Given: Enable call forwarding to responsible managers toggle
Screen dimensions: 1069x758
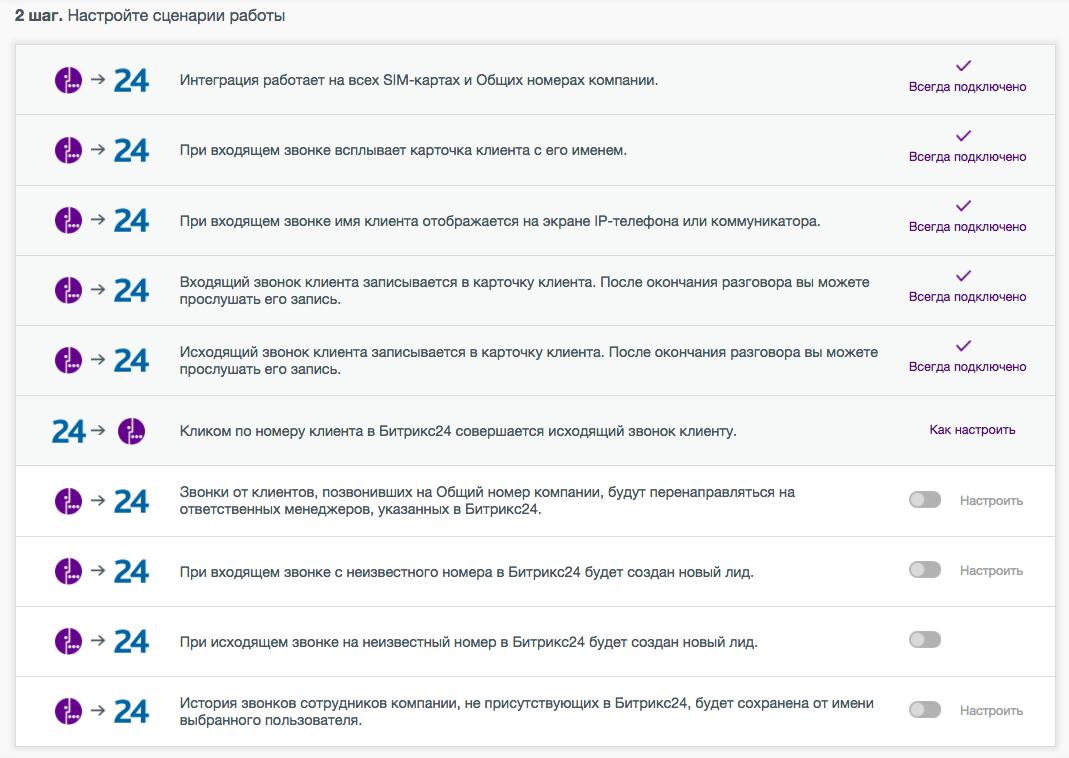Looking at the screenshot, I should [x=925, y=500].
